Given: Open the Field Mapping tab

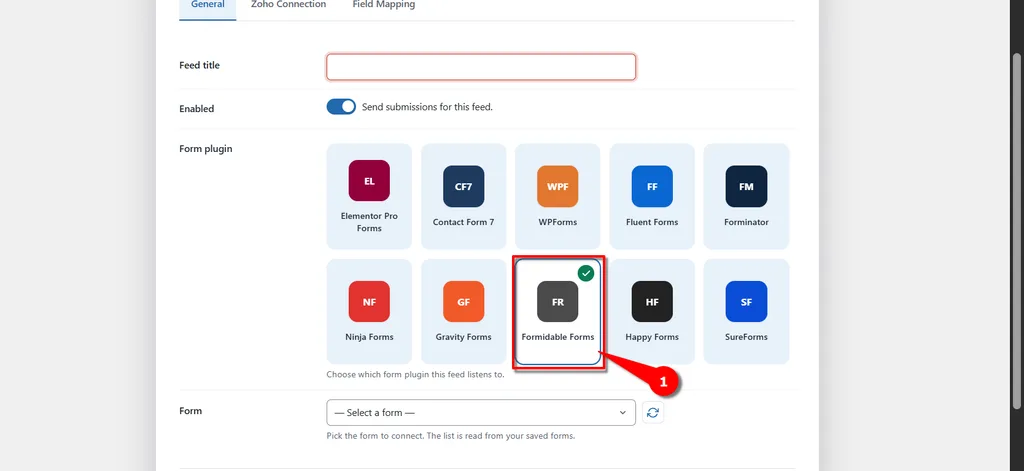Looking at the screenshot, I should (383, 5).
